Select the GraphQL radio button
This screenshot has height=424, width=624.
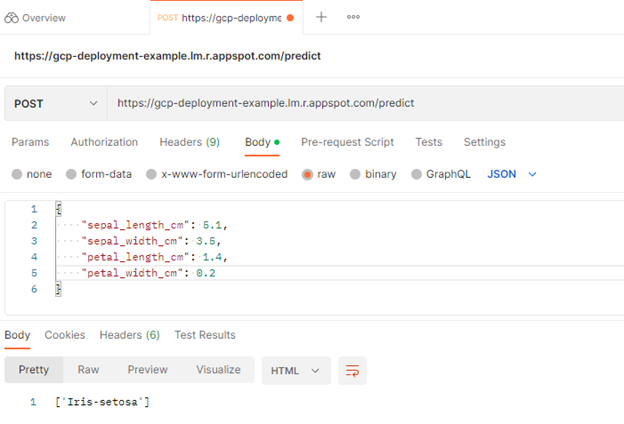416,174
